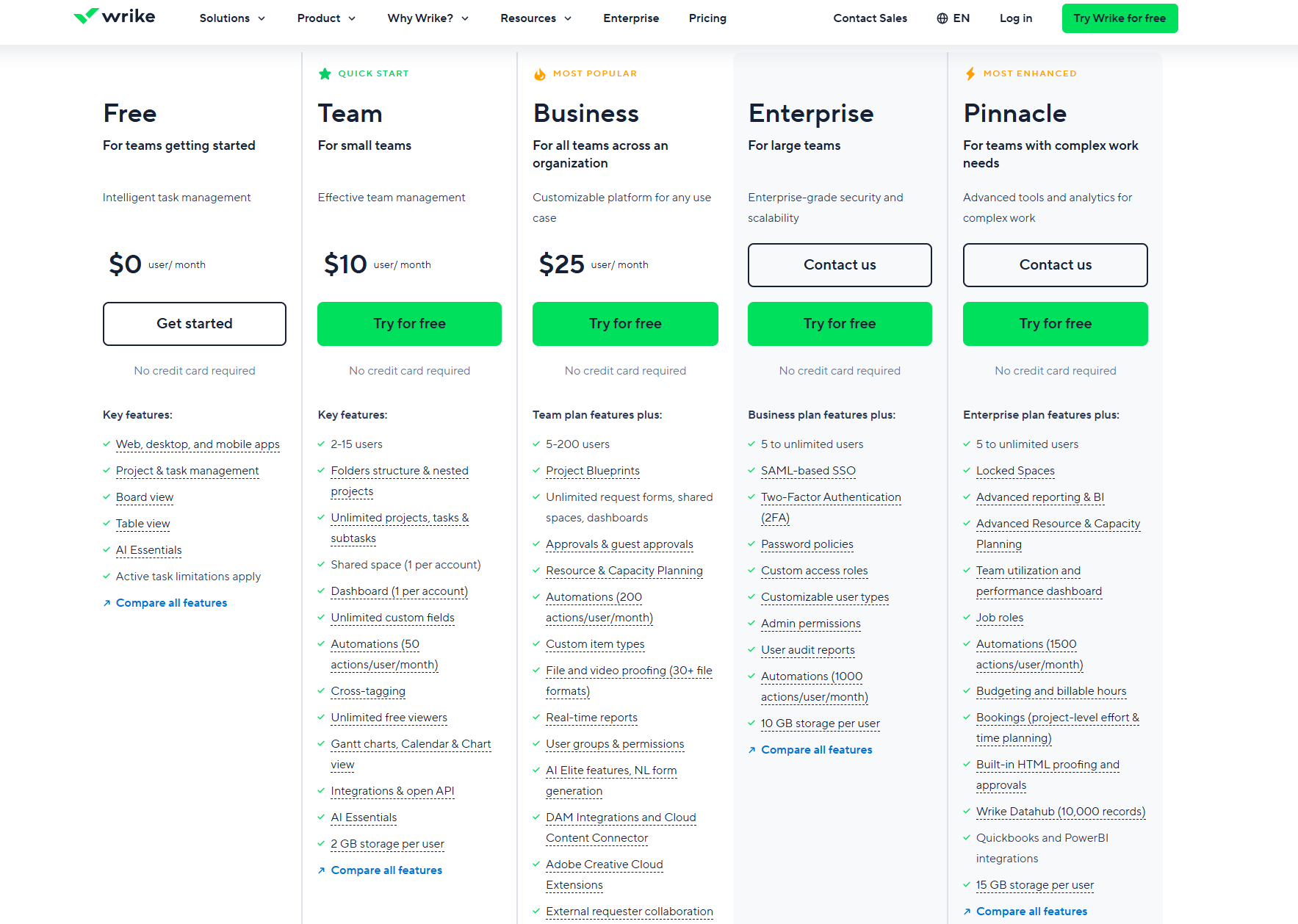Click Resource & Capacity Planning in Business

click(624, 571)
